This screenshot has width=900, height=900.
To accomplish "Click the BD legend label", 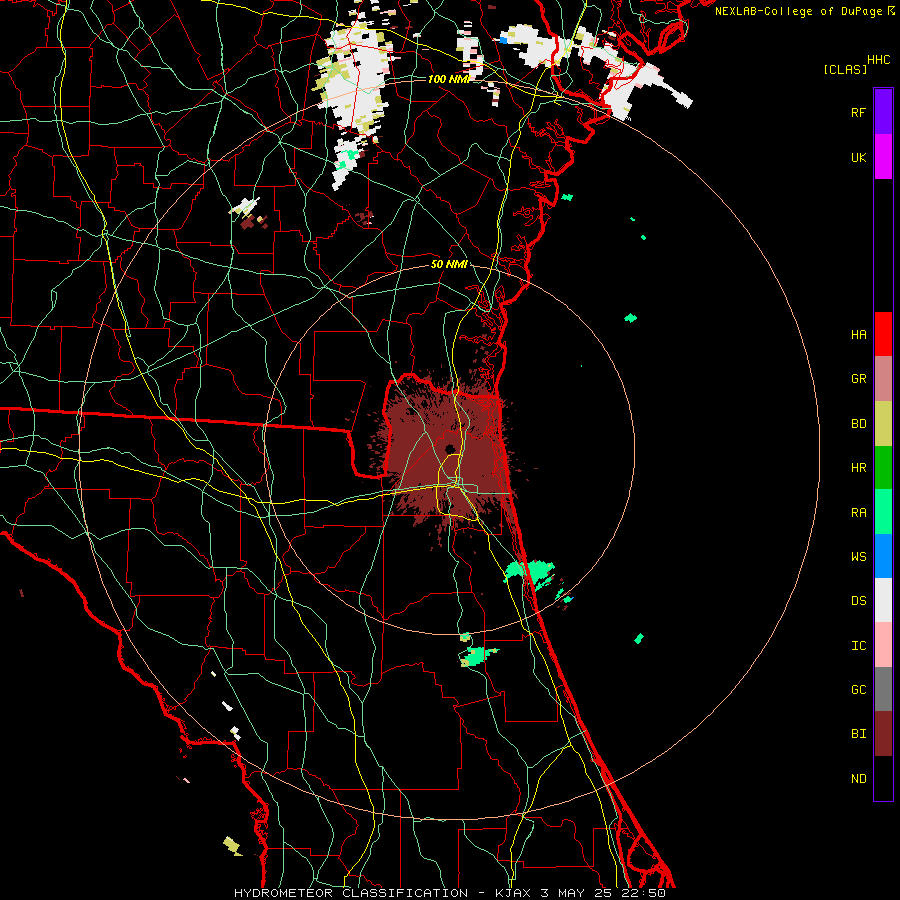I will point(858,424).
